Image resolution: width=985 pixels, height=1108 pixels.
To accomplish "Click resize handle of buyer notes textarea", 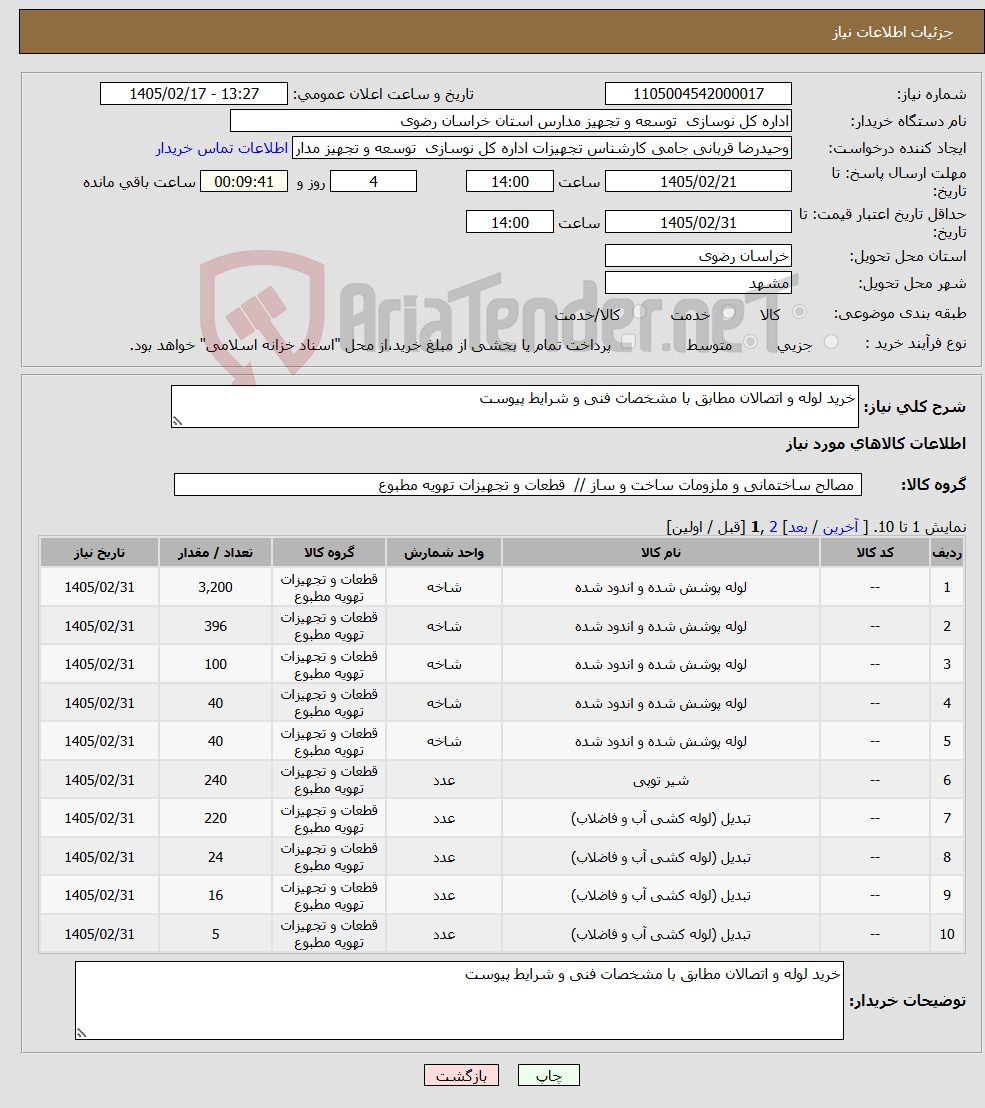I will coord(81,1032).
